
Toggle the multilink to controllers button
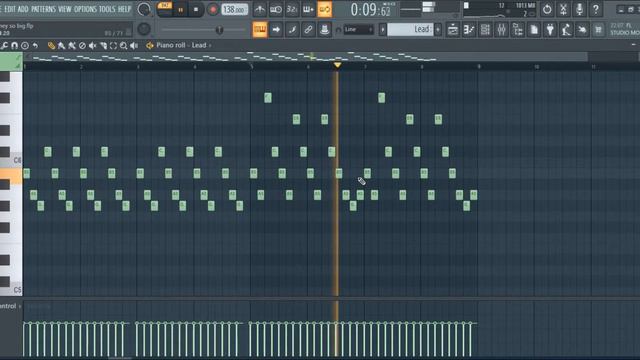tap(308, 29)
